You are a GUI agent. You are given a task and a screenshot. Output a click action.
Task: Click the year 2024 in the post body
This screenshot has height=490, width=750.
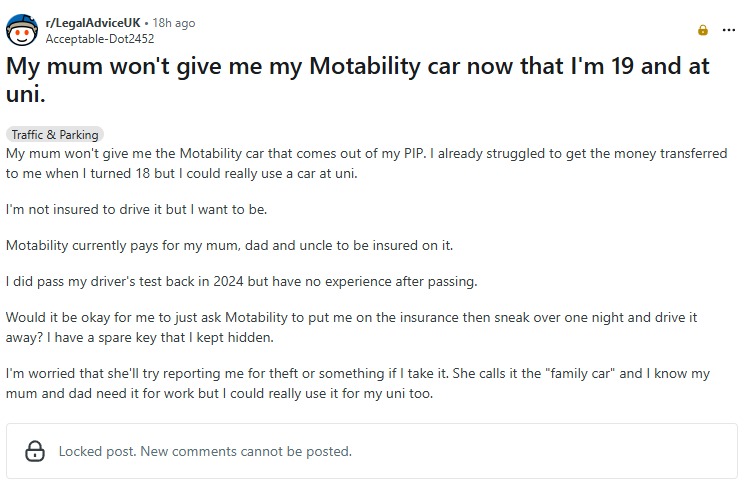pyautogui.click(x=229, y=281)
